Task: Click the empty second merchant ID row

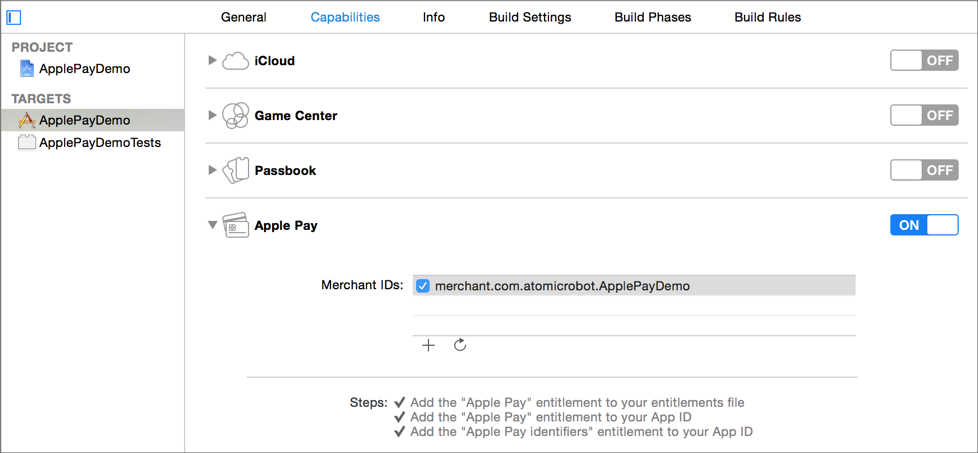Action: tap(634, 306)
